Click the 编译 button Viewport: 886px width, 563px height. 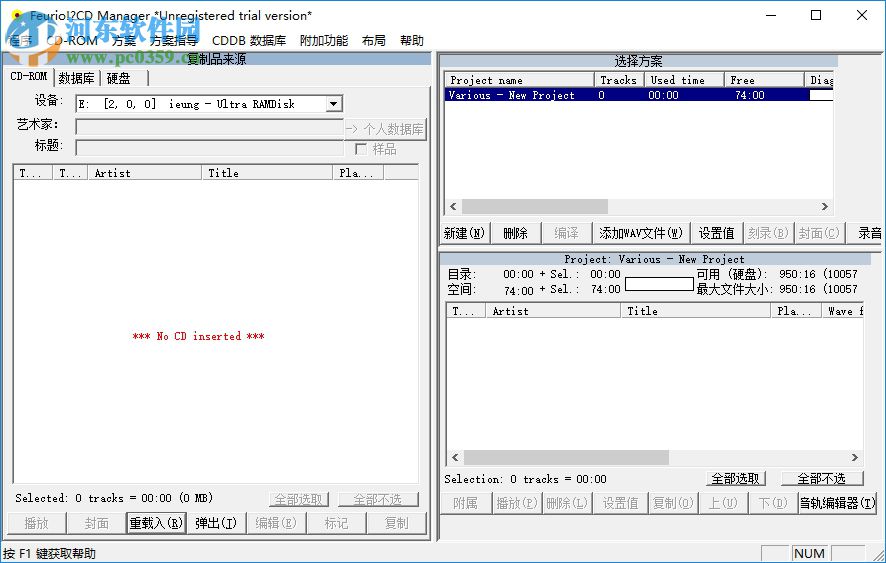pos(566,233)
